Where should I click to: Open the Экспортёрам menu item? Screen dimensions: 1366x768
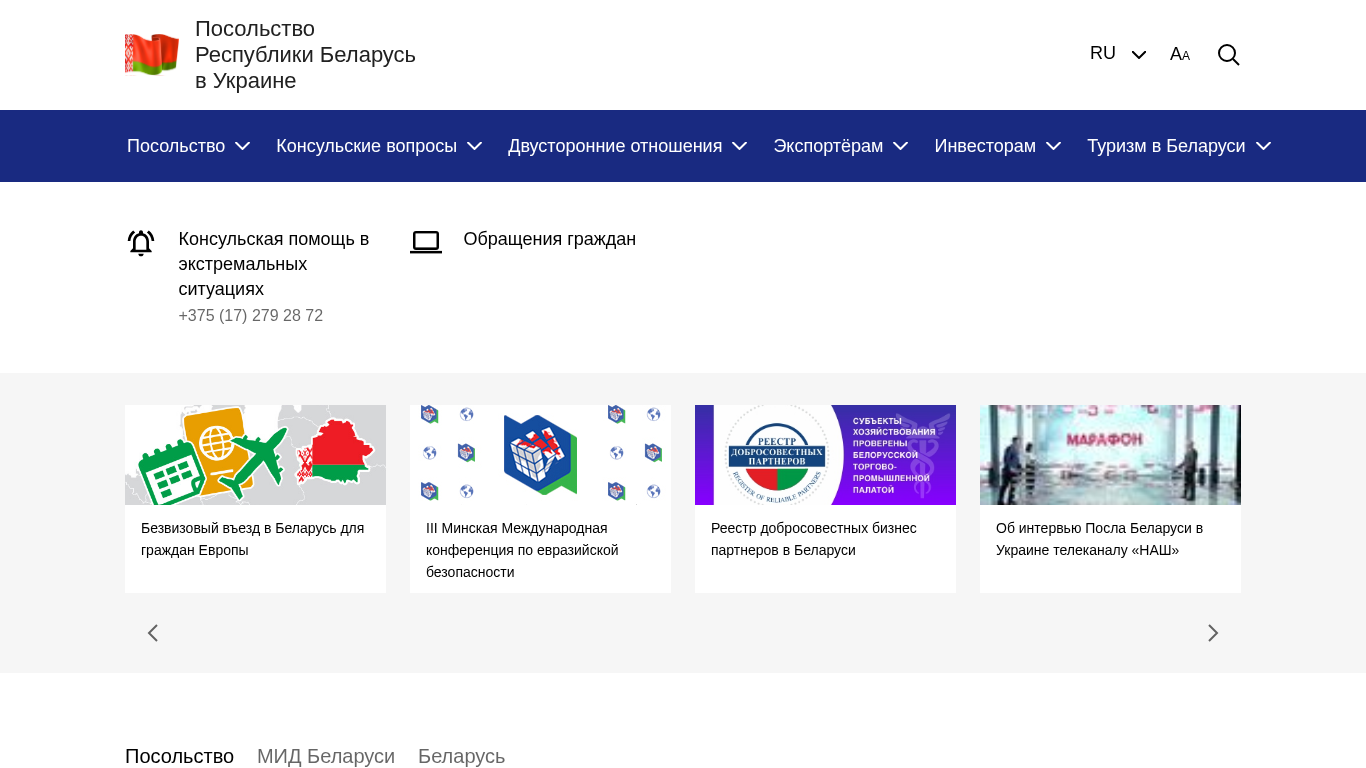click(840, 146)
